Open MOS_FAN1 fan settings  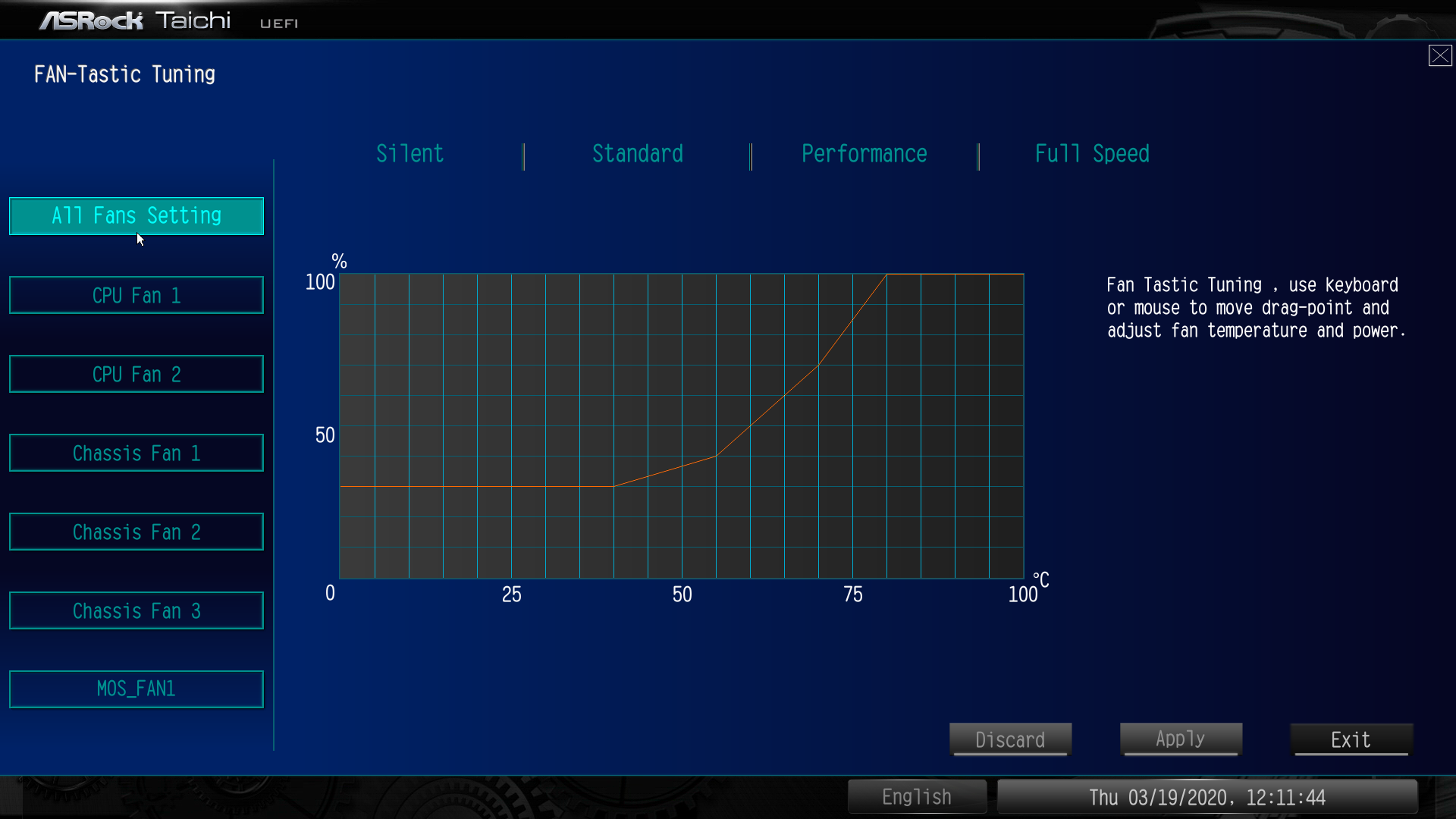[x=136, y=689]
